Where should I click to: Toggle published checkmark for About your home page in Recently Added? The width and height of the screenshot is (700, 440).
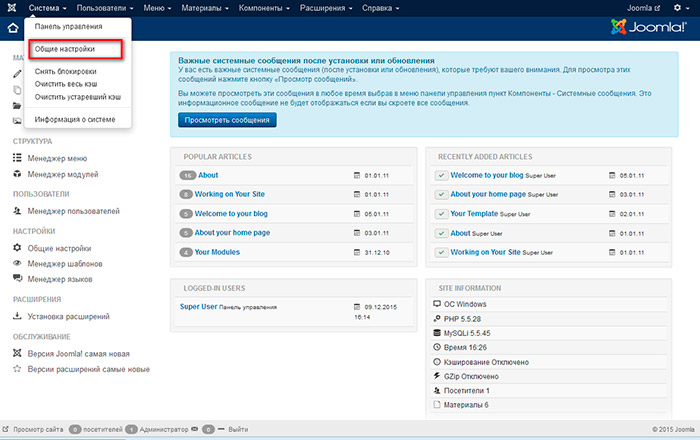pyautogui.click(x=441, y=194)
